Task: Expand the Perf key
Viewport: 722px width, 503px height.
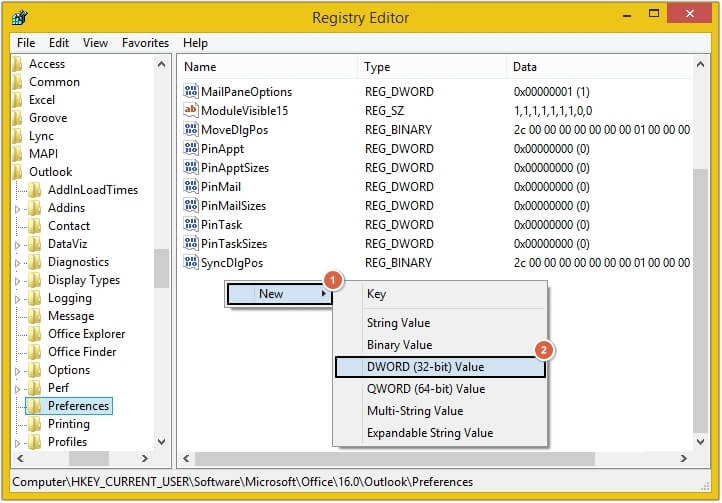Action: coord(17,389)
